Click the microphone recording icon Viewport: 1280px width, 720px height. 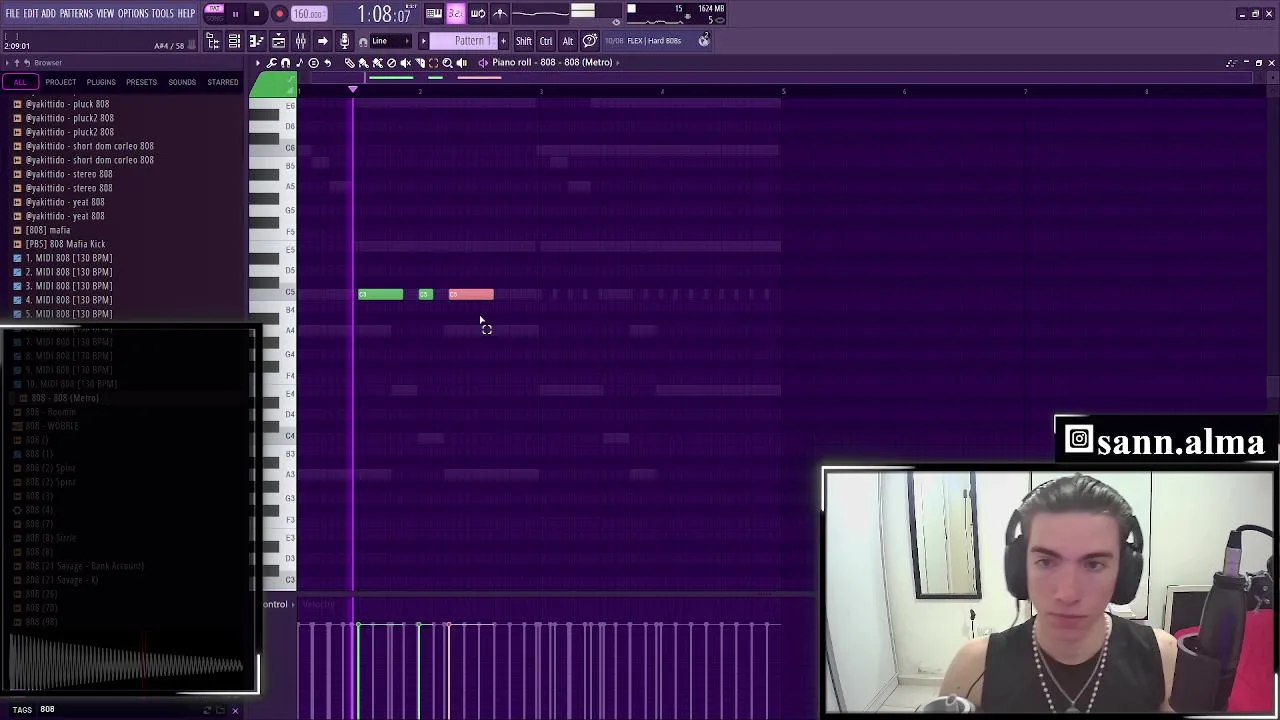click(x=344, y=41)
